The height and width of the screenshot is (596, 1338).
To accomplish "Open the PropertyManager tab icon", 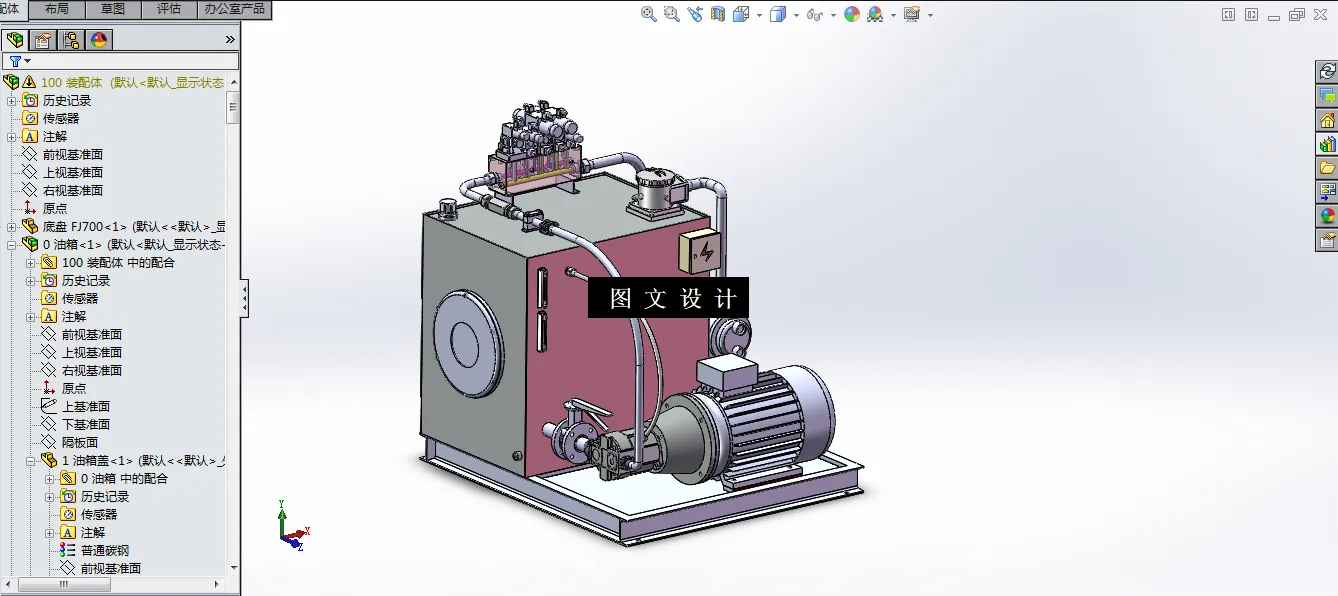I will (x=43, y=40).
